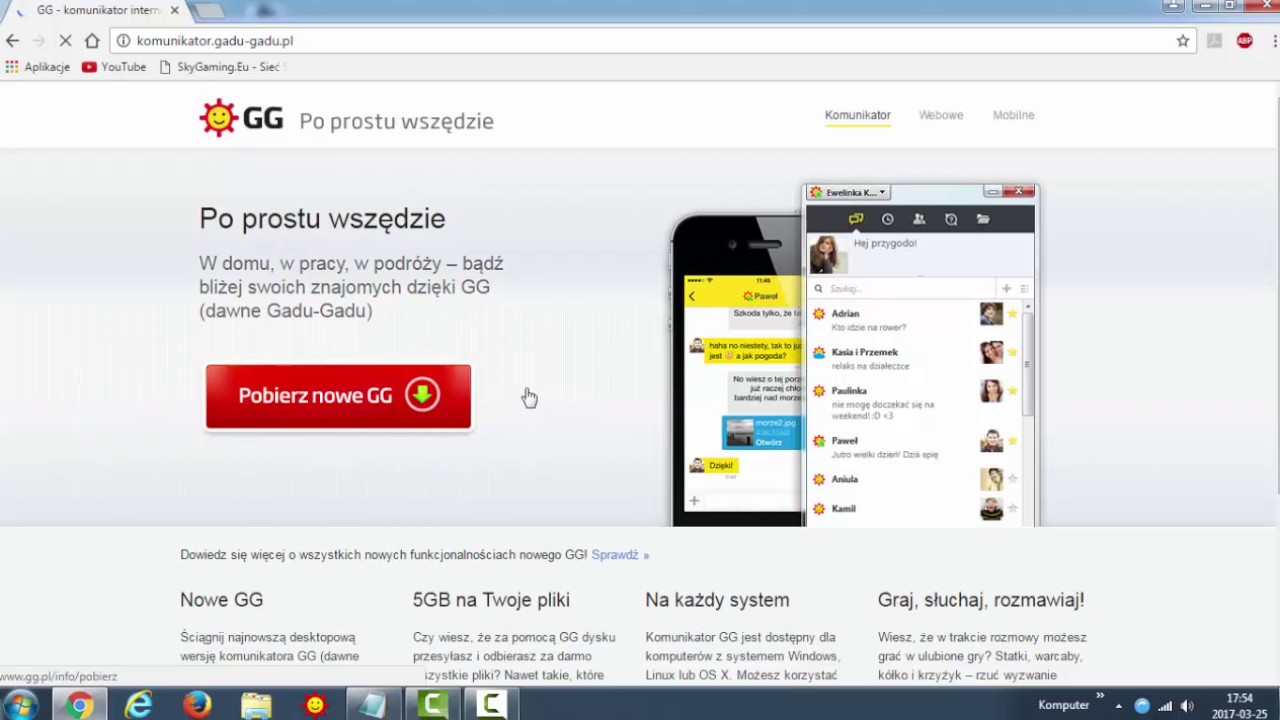Open the clock showing 17:54
Image resolution: width=1280 pixels, height=720 pixels.
pos(1239,706)
